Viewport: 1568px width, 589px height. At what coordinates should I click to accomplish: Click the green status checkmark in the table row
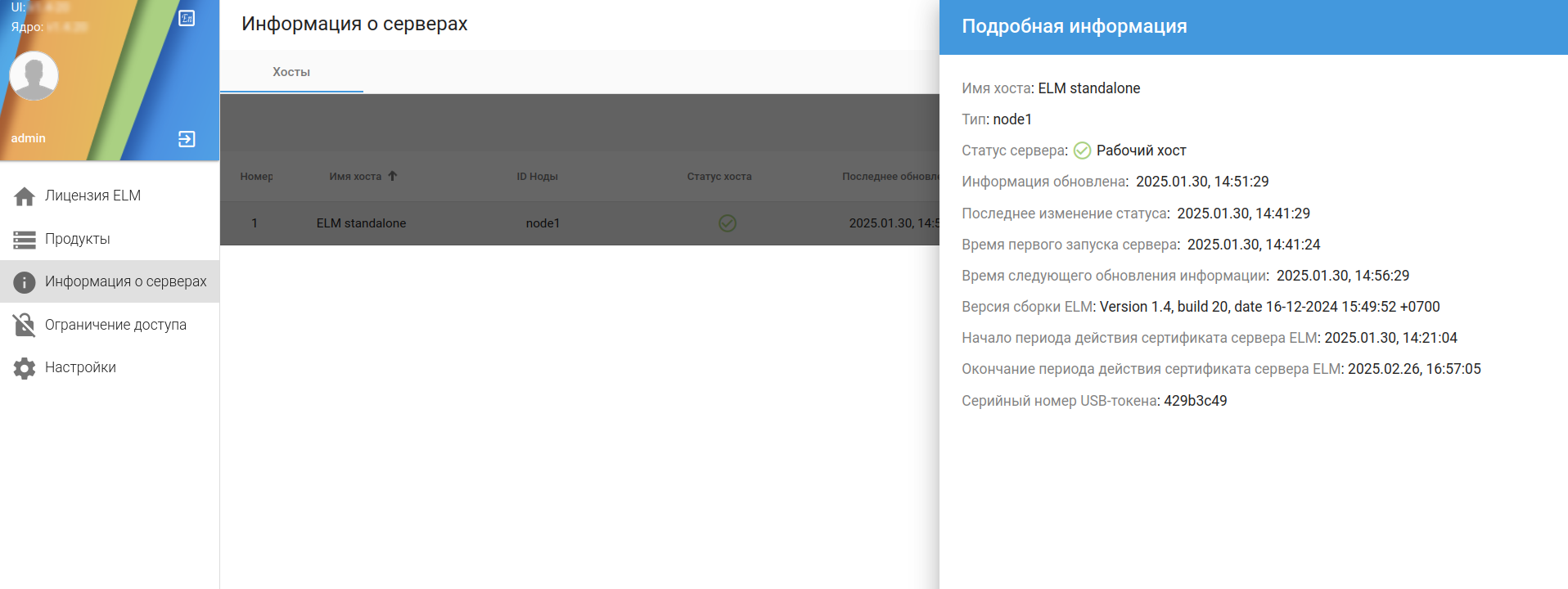click(728, 223)
